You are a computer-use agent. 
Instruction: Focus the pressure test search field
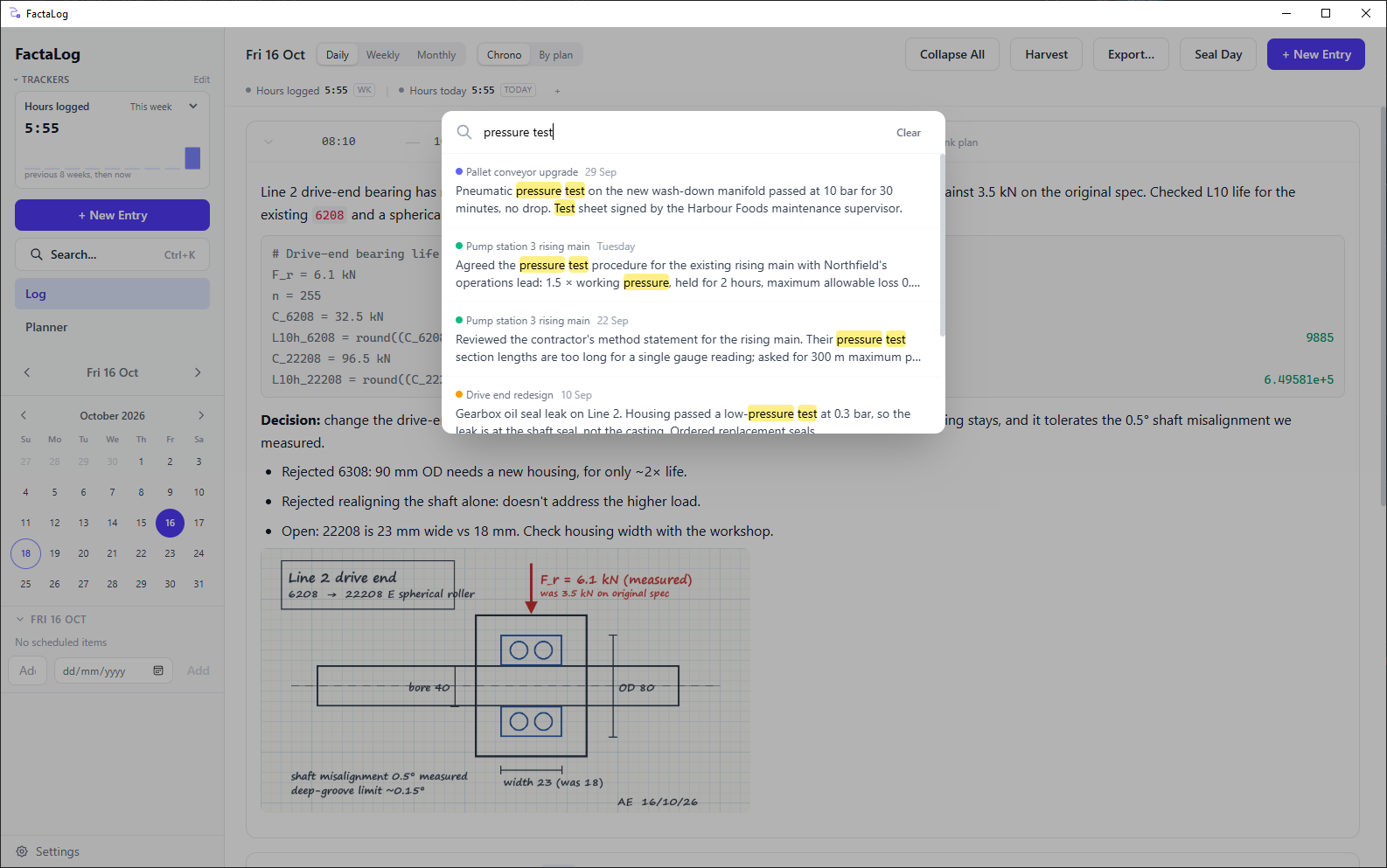point(682,132)
